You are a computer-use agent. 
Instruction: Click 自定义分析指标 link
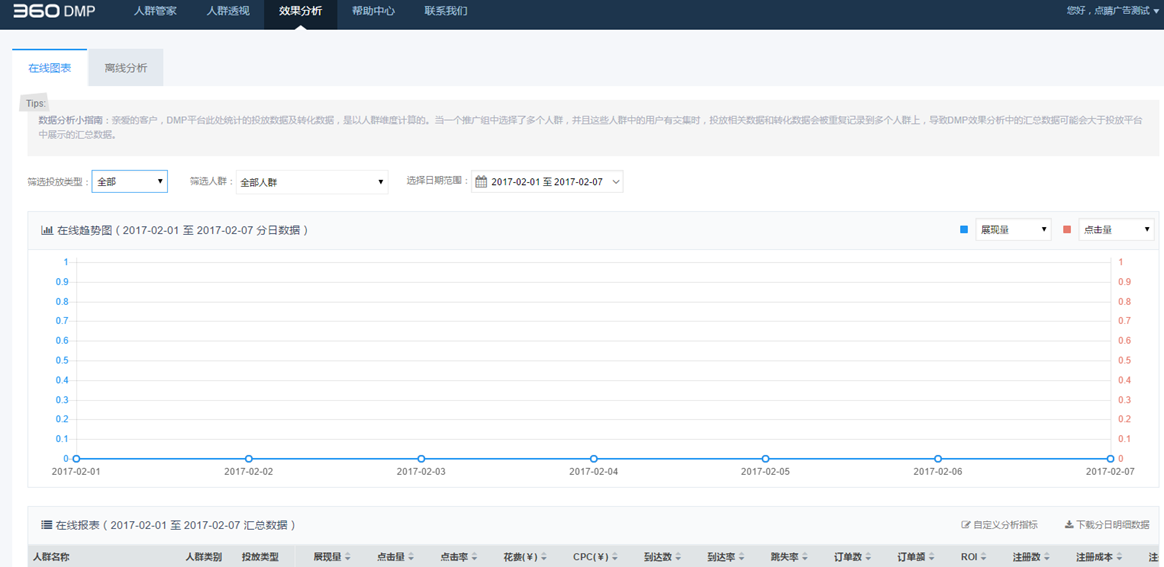tap(1000, 525)
